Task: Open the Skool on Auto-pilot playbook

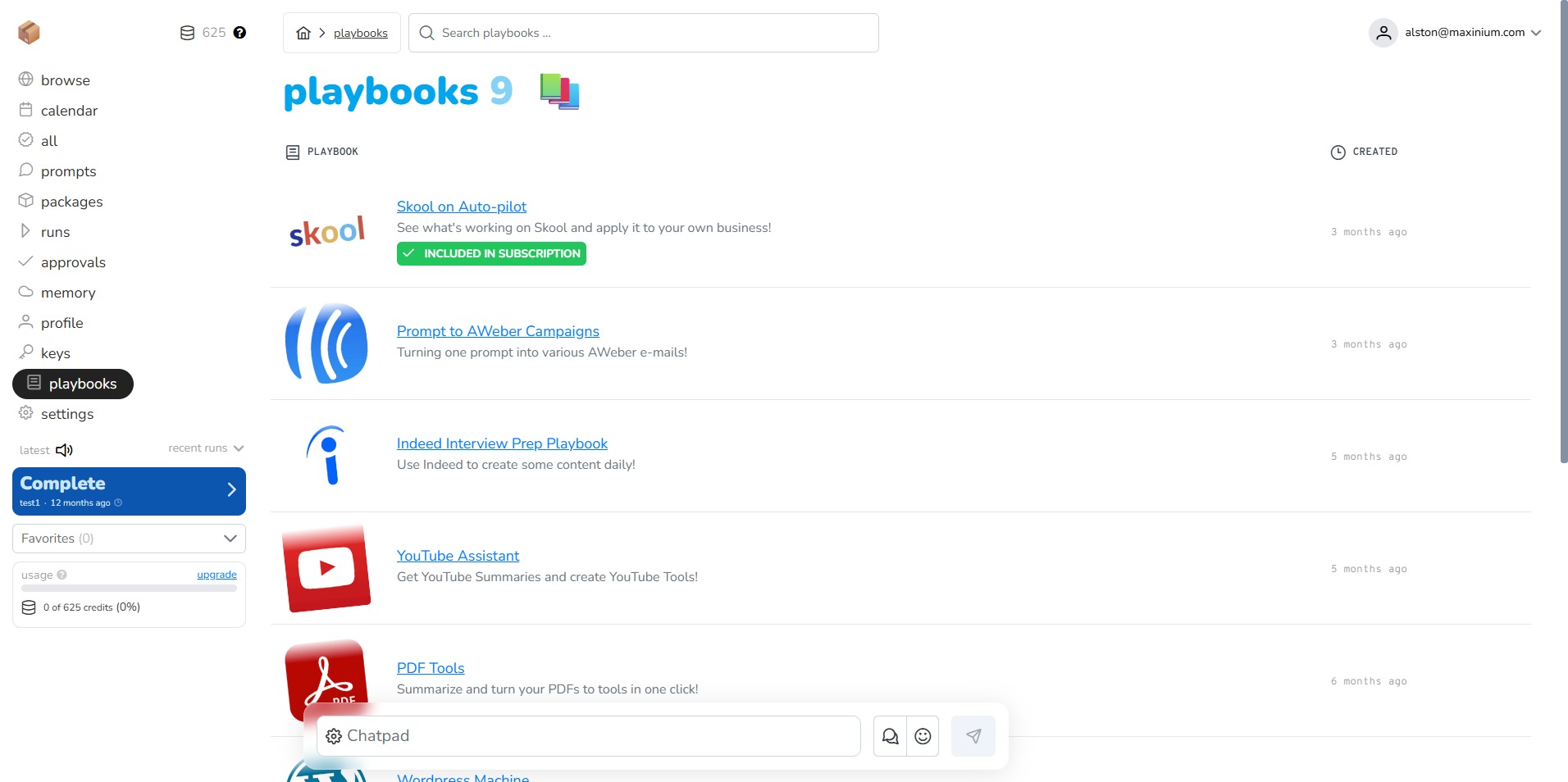Action: point(462,207)
